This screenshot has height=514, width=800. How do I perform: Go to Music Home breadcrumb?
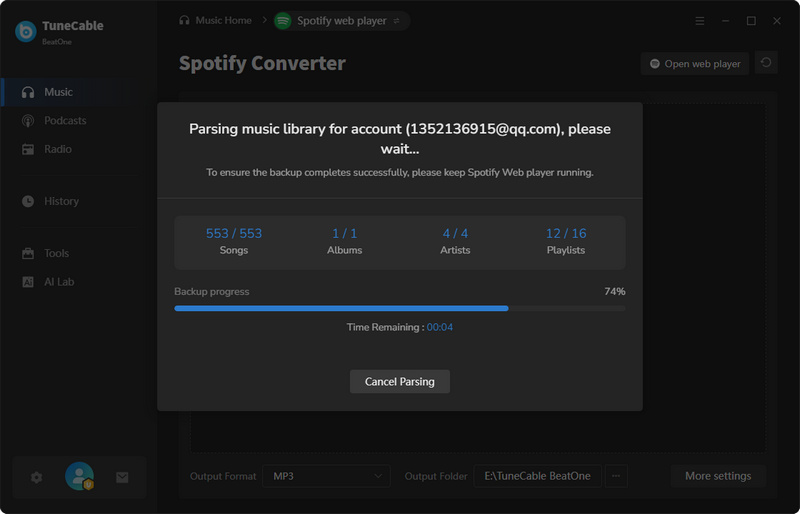pyautogui.click(x=215, y=20)
